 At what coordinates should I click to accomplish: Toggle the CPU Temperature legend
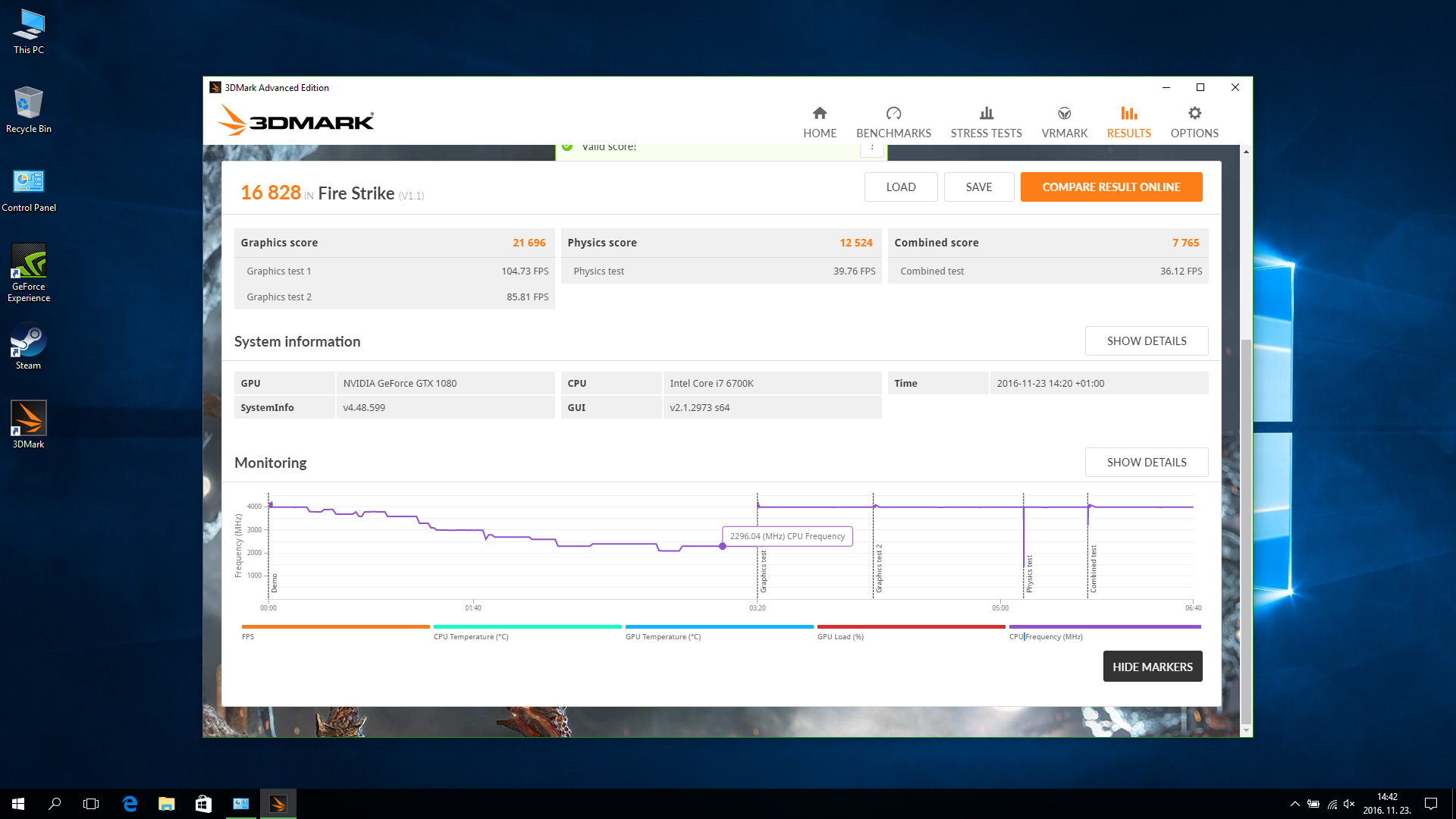click(x=527, y=632)
